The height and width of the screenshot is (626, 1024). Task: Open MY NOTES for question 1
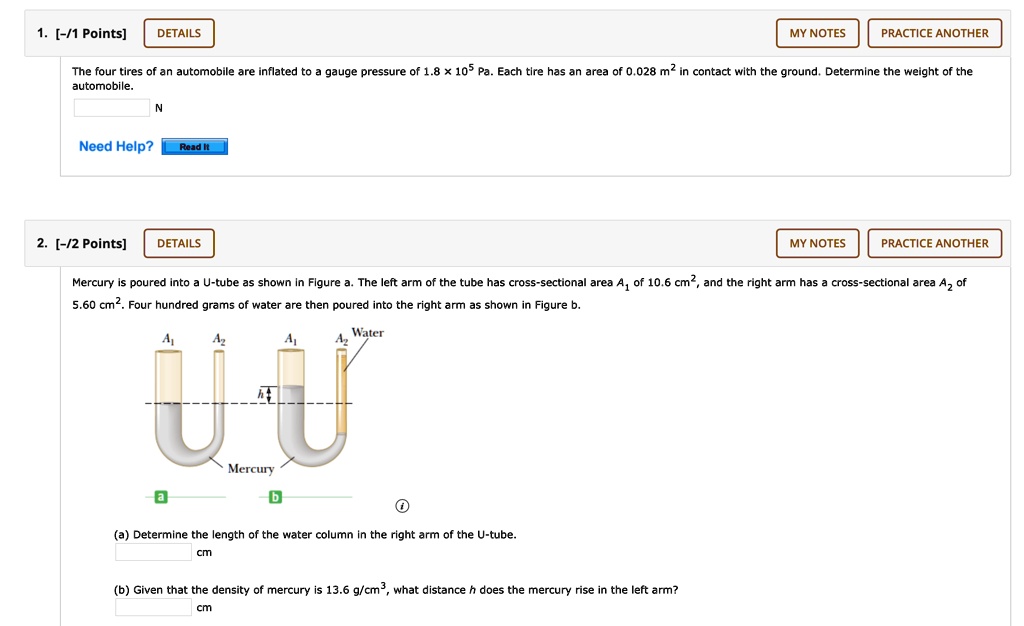(x=817, y=33)
